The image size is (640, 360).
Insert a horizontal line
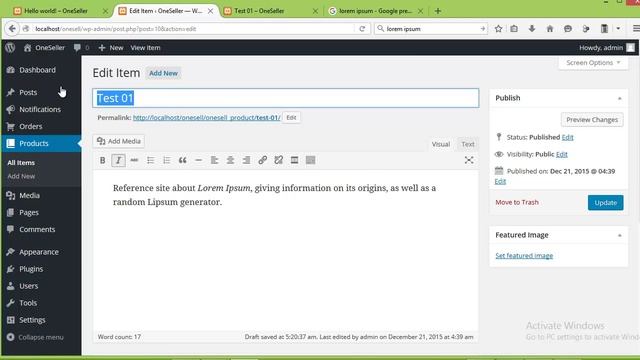tap(198, 160)
